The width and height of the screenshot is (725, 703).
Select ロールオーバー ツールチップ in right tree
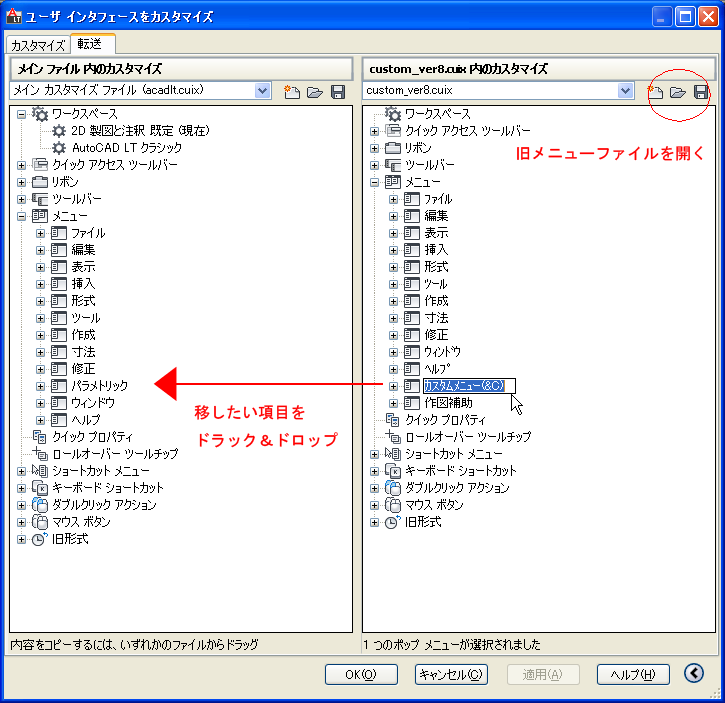pos(468,437)
